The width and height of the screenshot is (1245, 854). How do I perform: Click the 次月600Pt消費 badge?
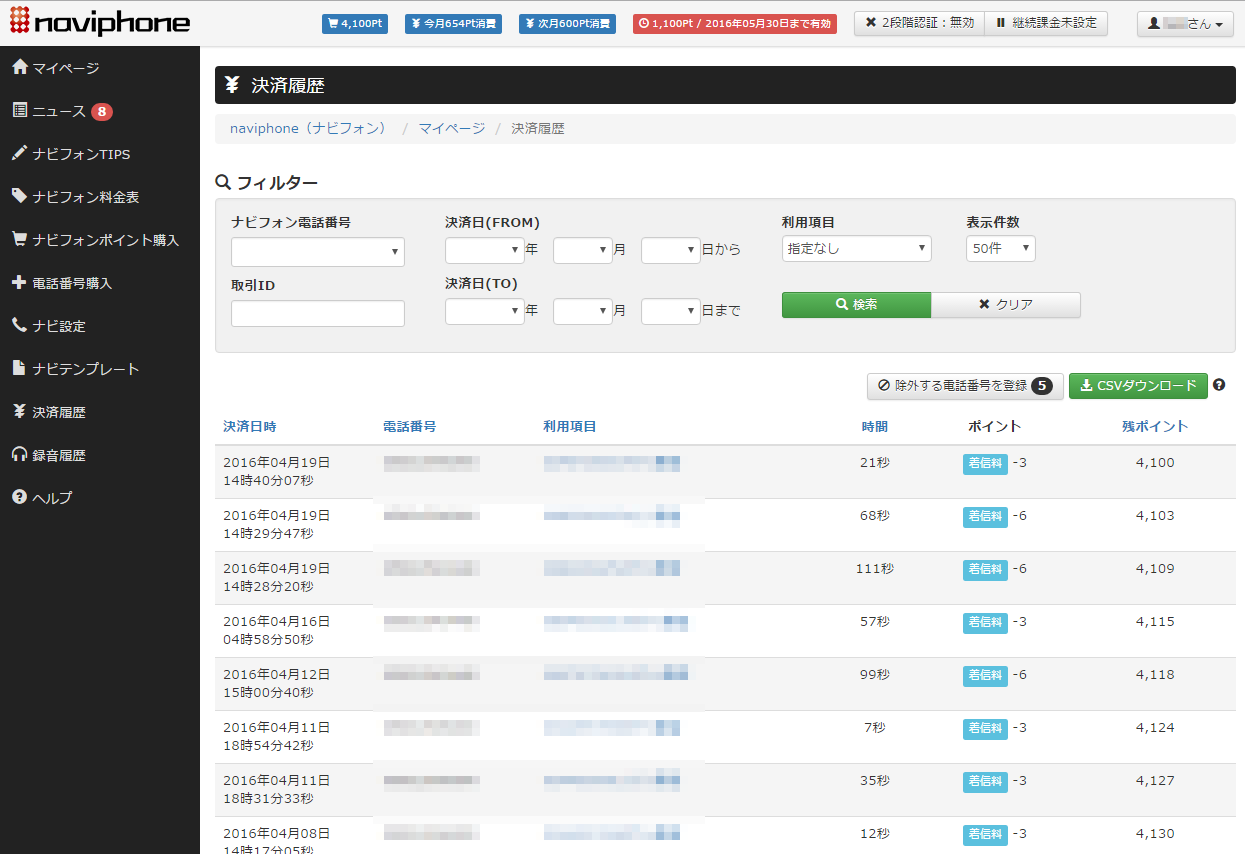coord(567,23)
